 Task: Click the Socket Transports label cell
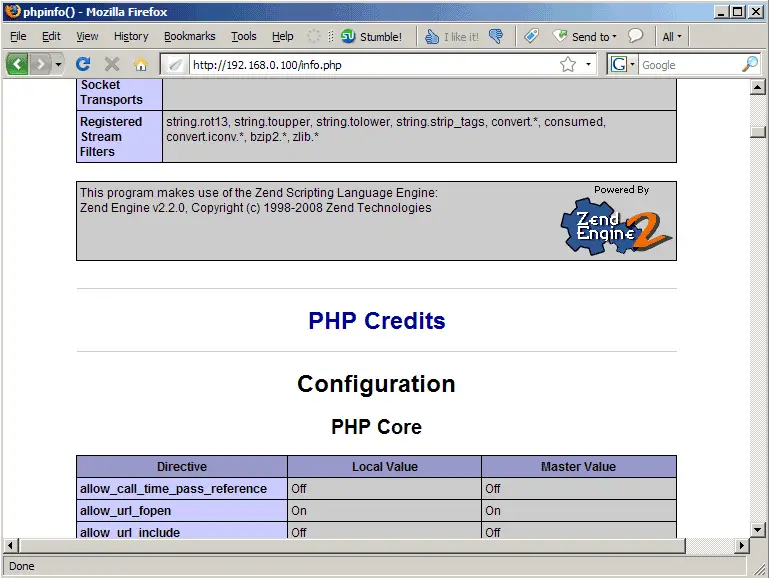coord(120,93)
